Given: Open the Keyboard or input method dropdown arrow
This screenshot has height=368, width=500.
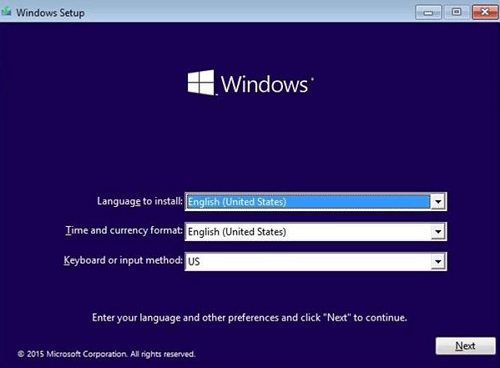Looking at the screenshot, I should tap(438, 262).
